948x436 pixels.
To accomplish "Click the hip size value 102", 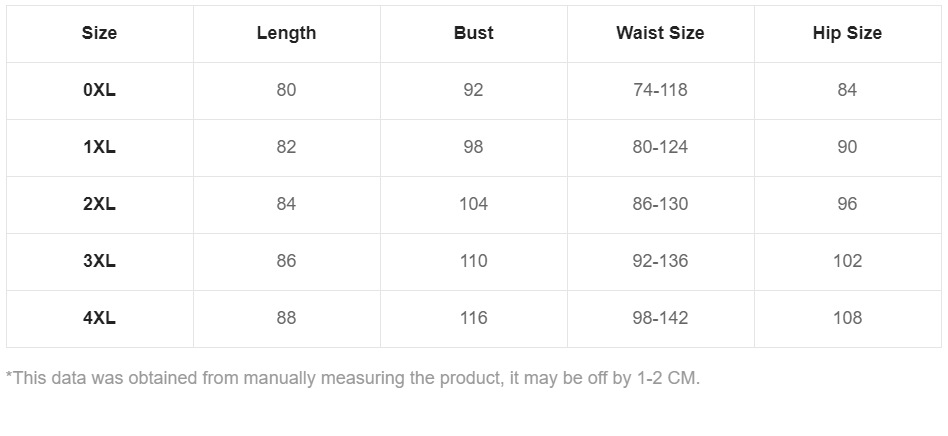I will click(x=847, y=261).
